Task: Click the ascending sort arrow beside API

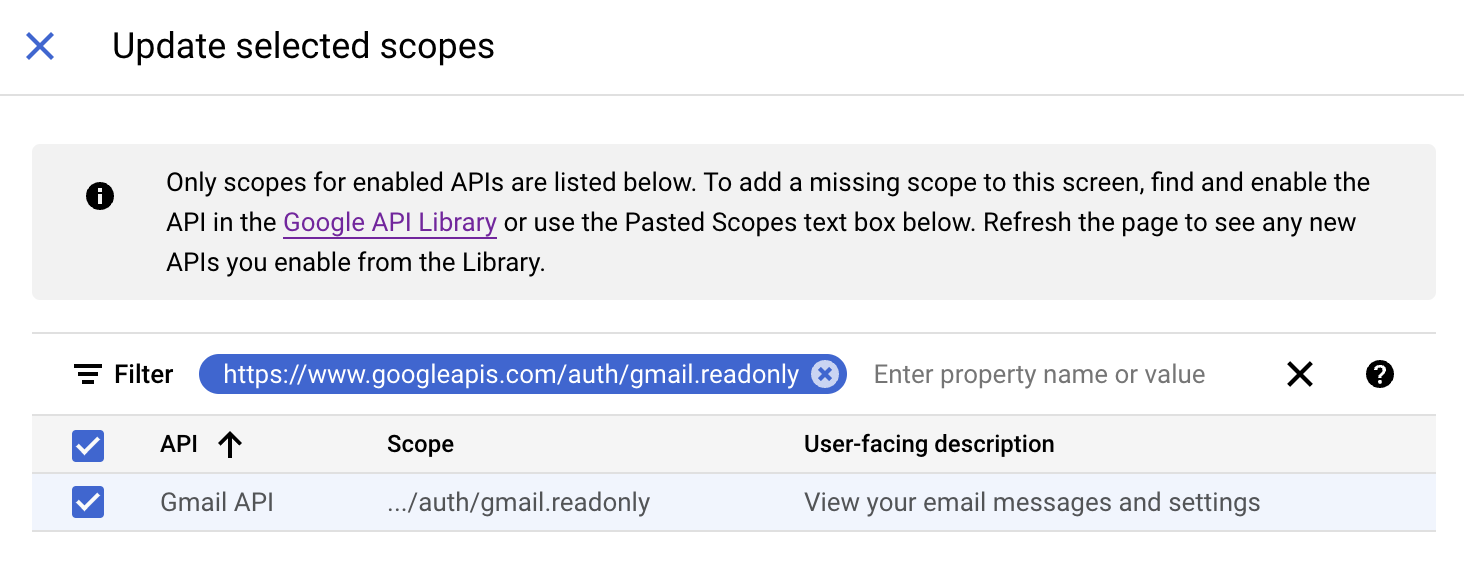Action: coord(230,445)
